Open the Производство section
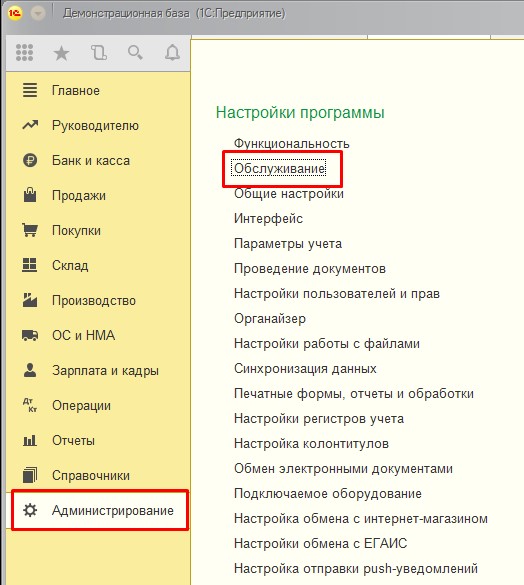 coord(94,301)
